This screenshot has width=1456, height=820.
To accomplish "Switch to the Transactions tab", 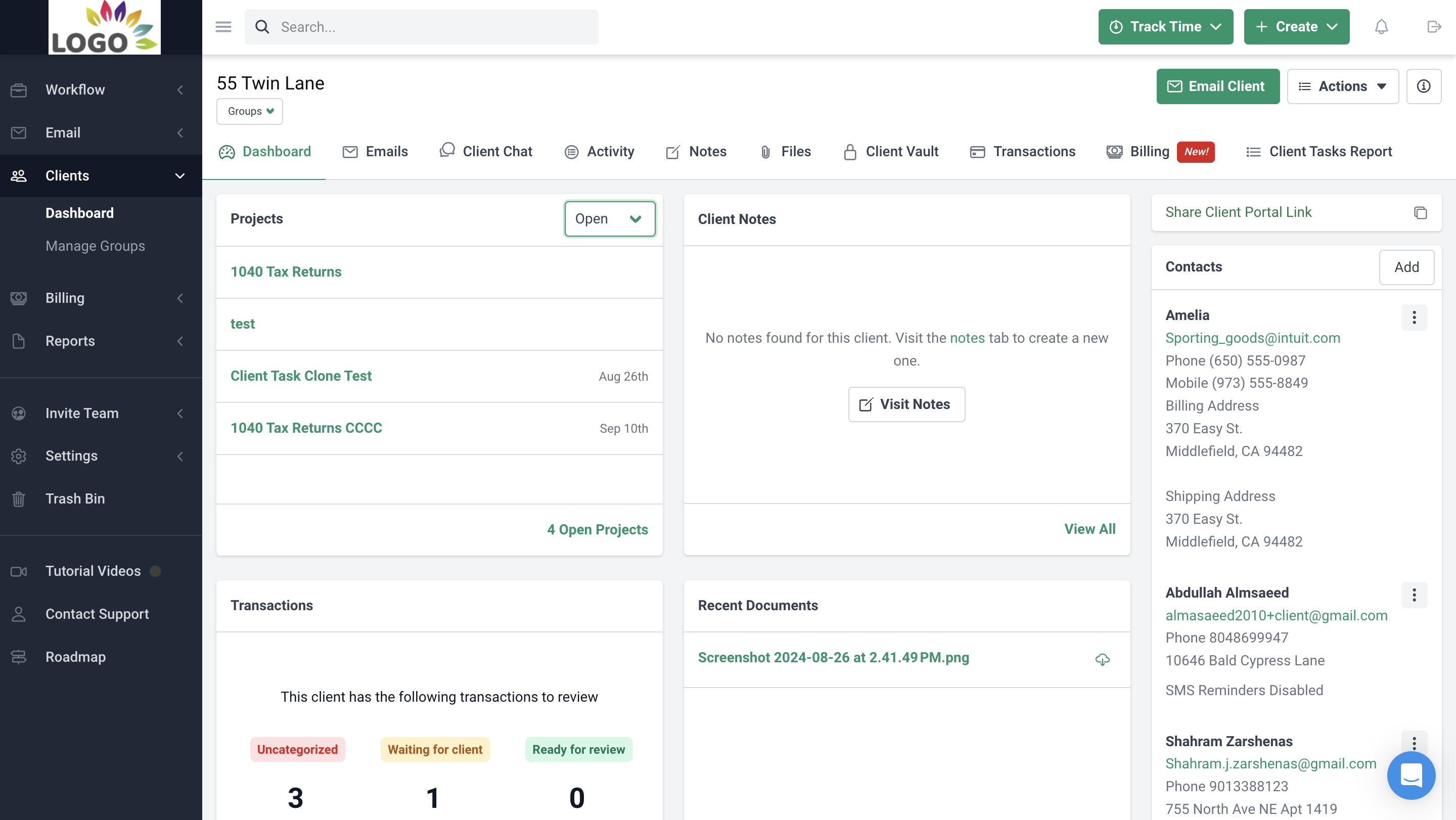I will pos(1022,152).
